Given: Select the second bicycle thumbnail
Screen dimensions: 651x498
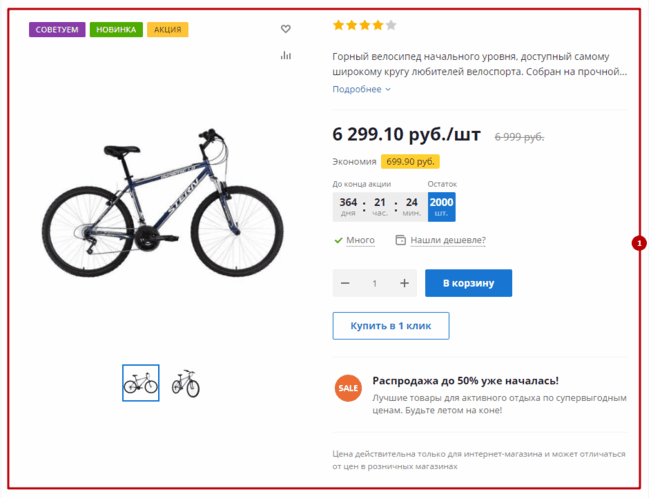Looking at the screenshot, I should point(185,383).
